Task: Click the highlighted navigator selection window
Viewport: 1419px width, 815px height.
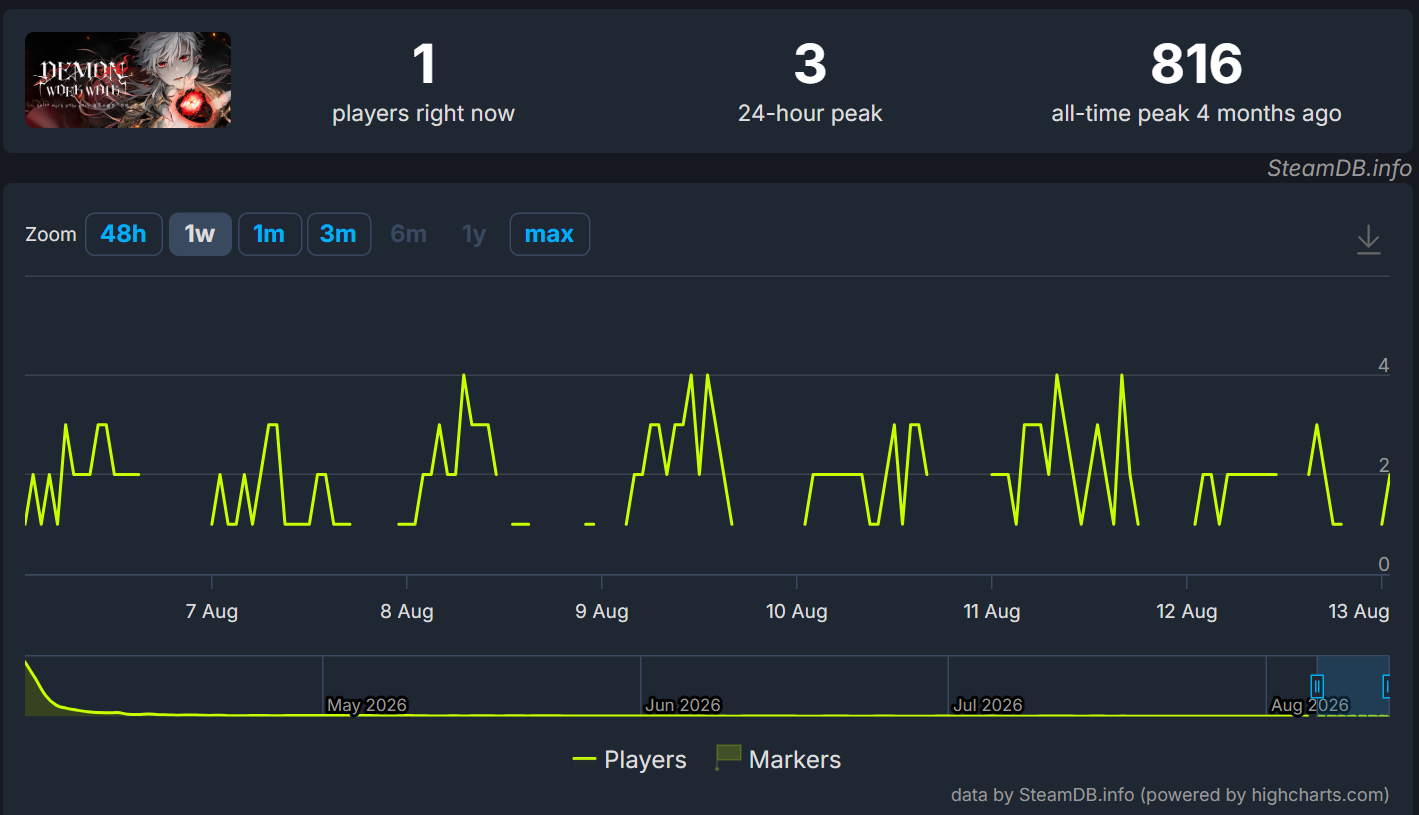Action: (1353, 685)
